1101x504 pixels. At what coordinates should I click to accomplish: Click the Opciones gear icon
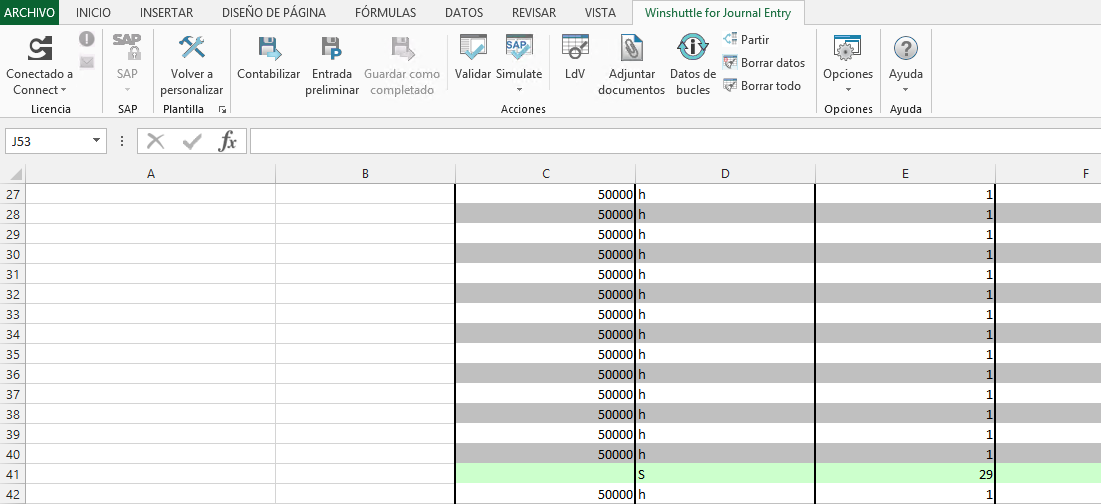pos(848,48)
